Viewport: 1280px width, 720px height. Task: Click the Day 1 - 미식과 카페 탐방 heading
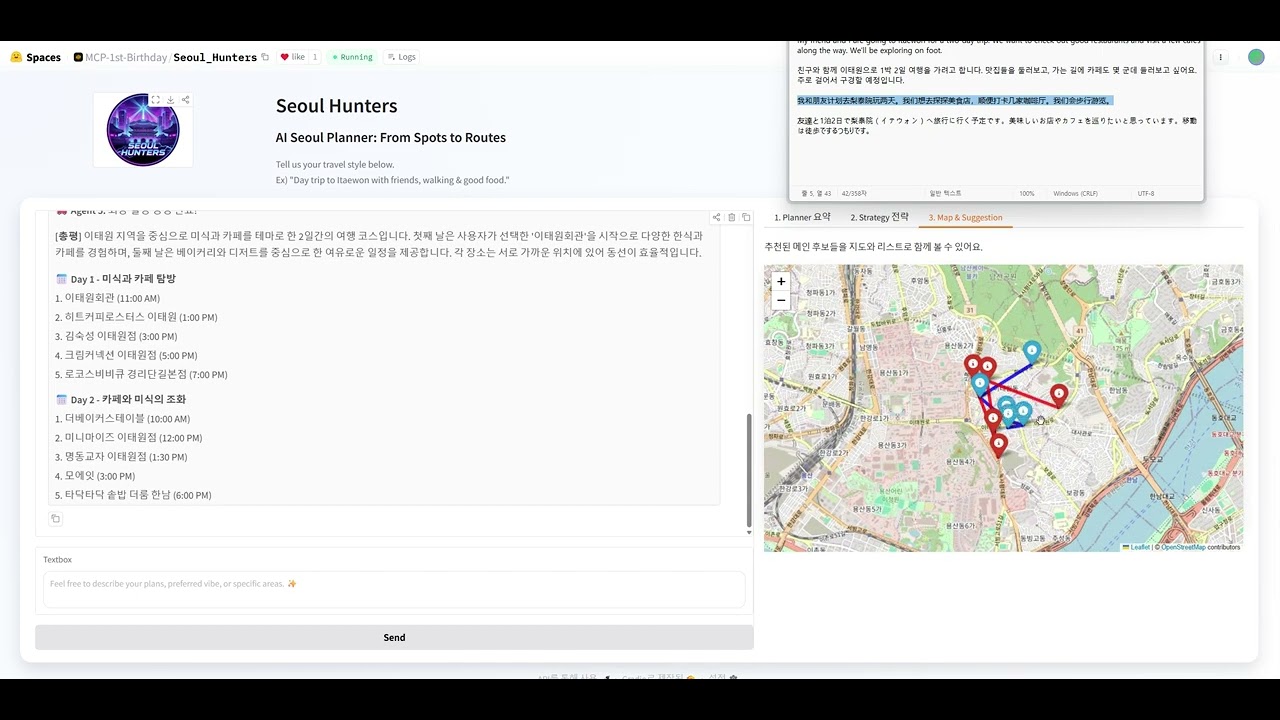point(115,279)
